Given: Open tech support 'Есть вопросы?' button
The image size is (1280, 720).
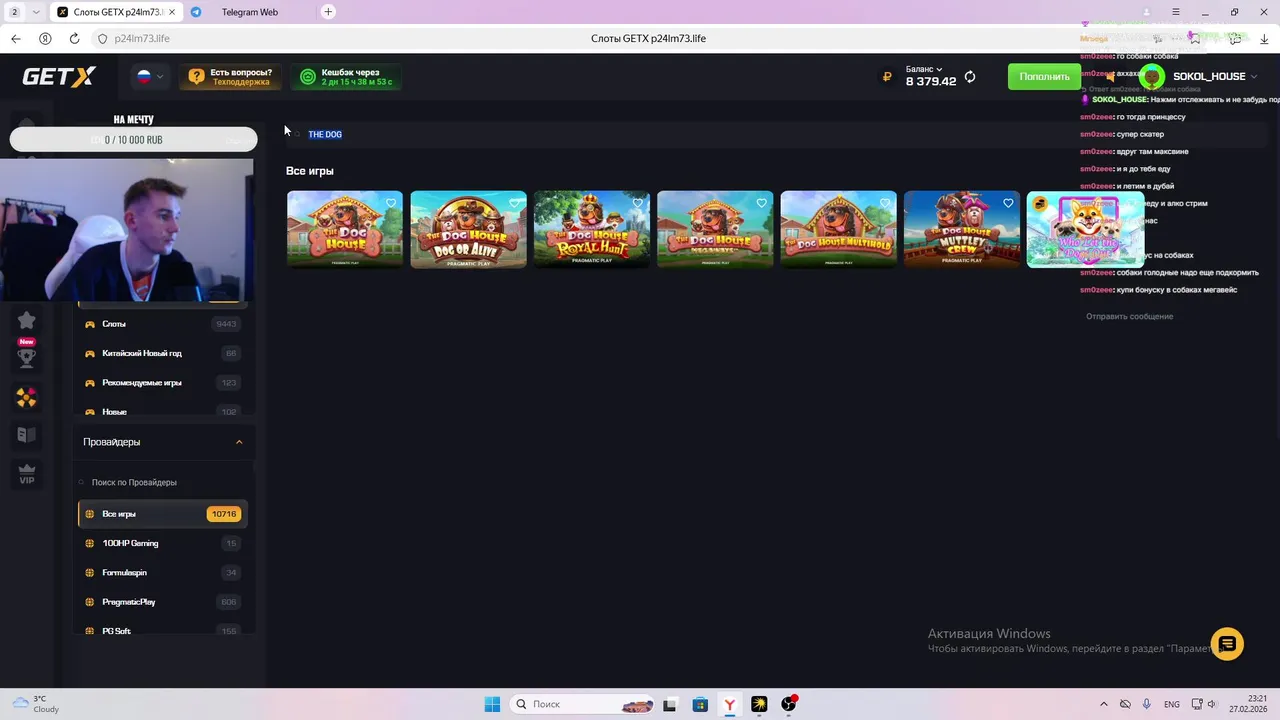Looking at the screenshot, I should pos(230,77).
